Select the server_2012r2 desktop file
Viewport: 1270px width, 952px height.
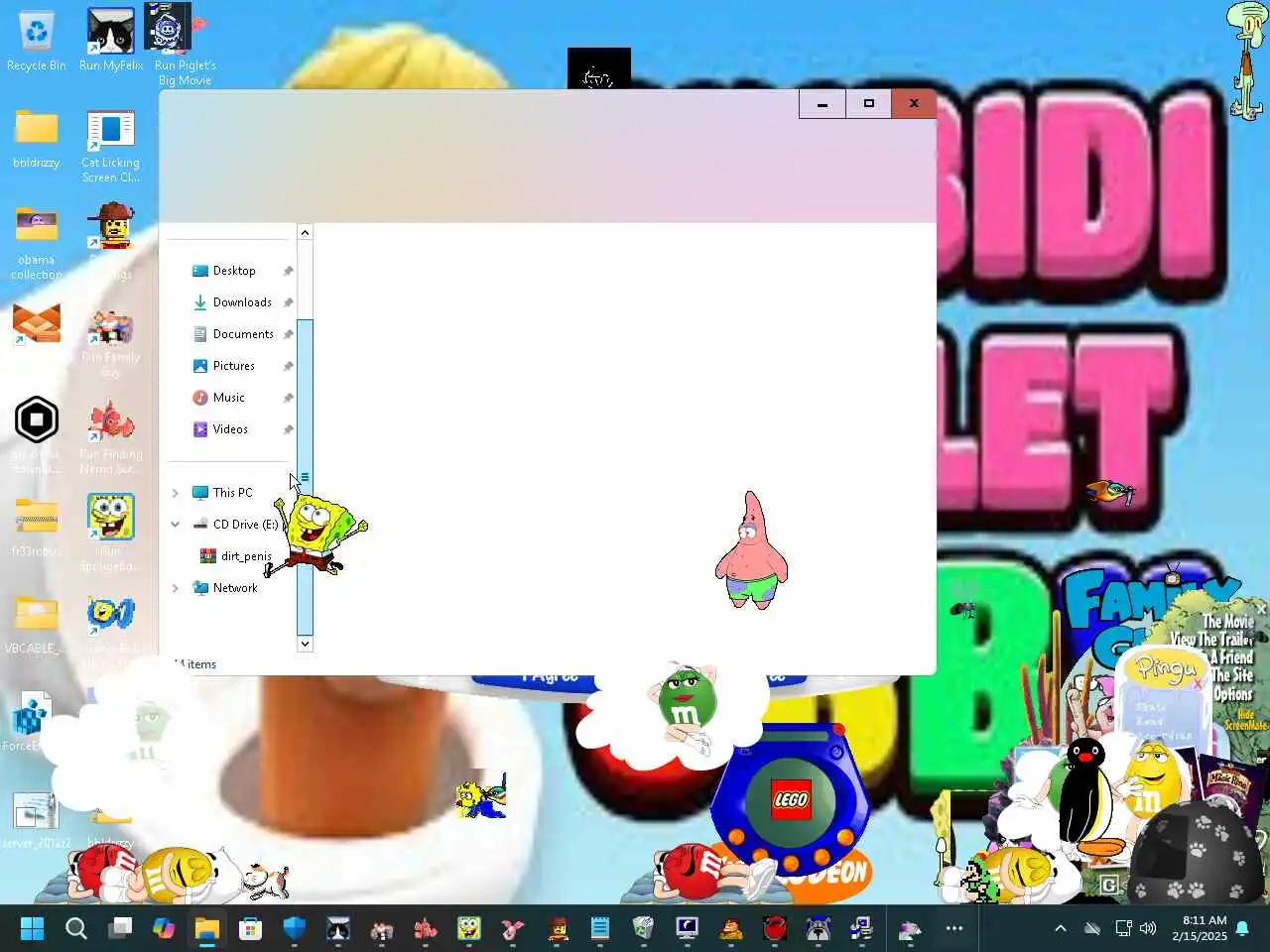coord(37,821)
